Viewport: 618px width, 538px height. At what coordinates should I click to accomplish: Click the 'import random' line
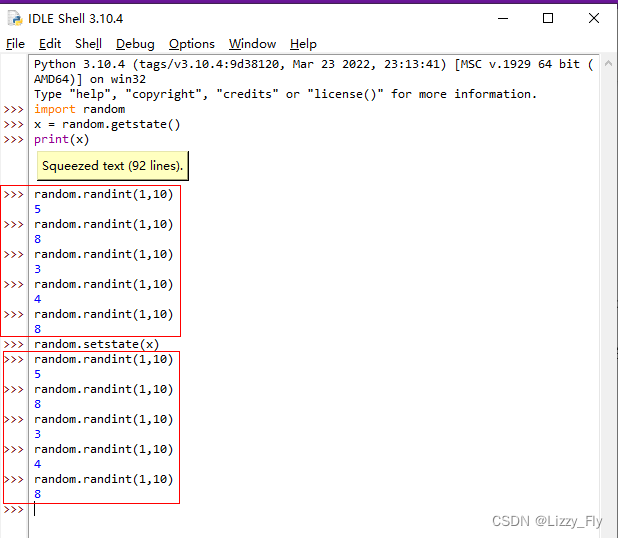click(x=80, y=109)
